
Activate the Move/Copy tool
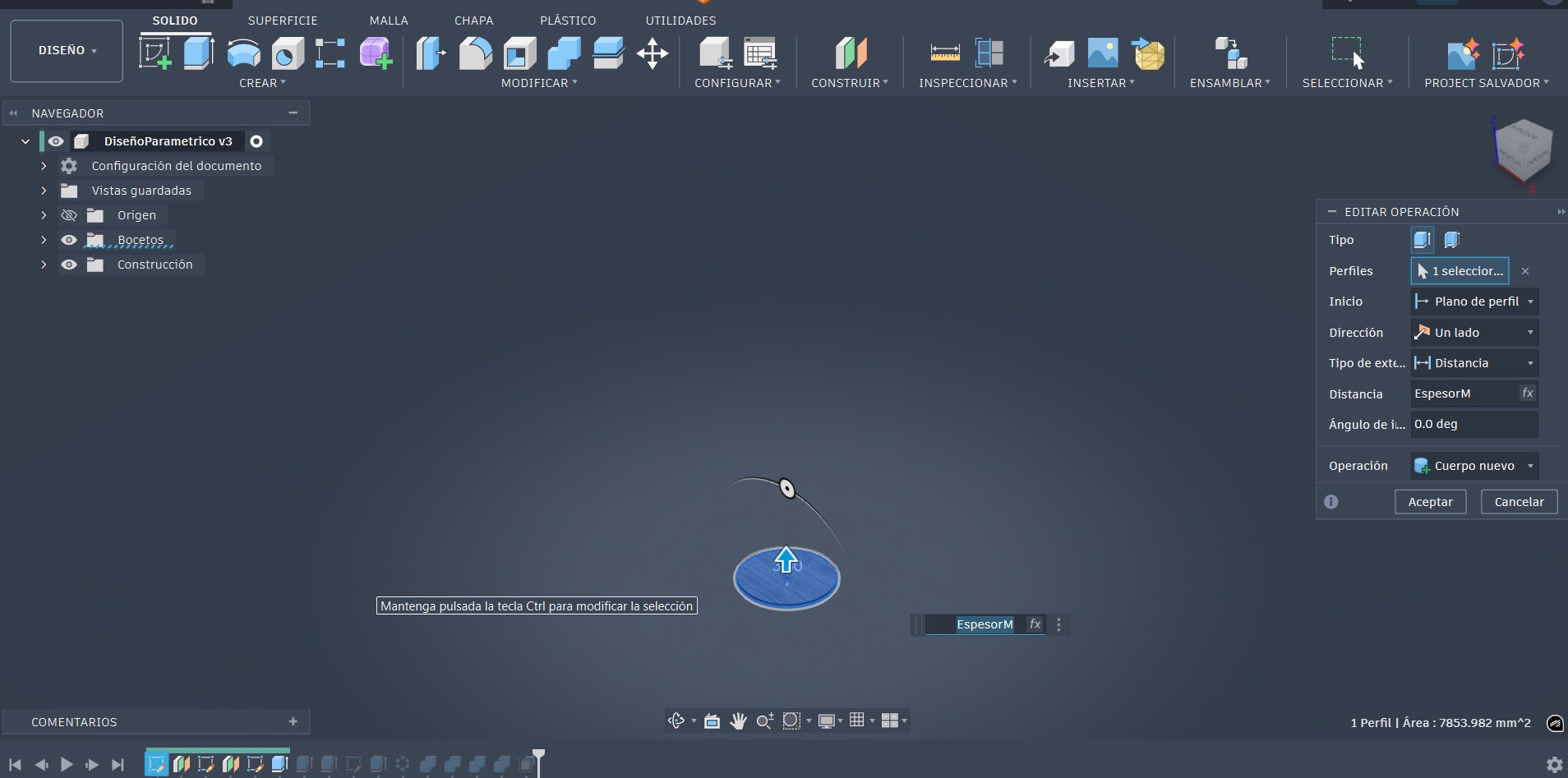[652, 53]
